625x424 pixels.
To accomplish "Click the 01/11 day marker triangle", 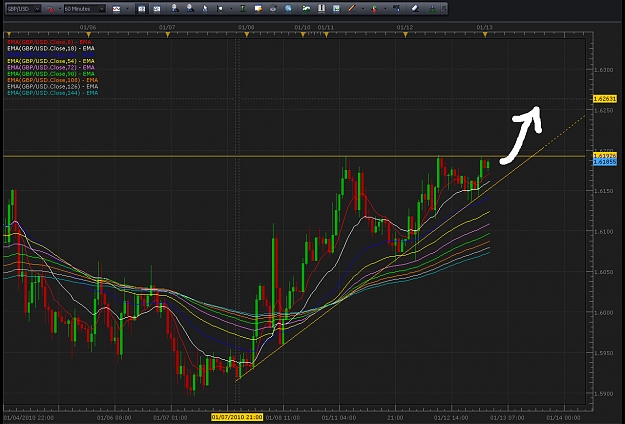I will point(326,35).
